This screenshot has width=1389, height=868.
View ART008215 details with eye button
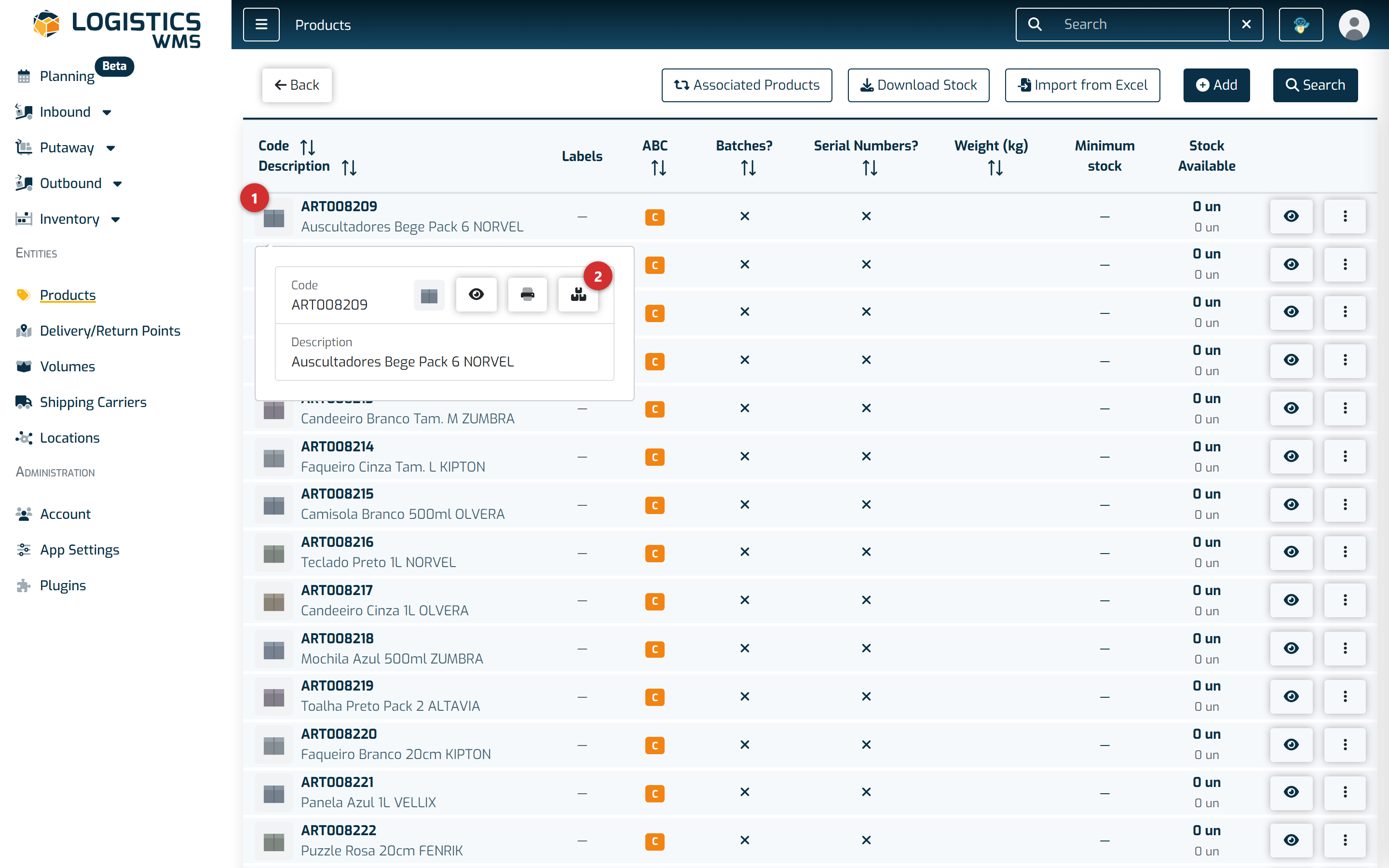pyautogui.click(x=1291, y=504)
